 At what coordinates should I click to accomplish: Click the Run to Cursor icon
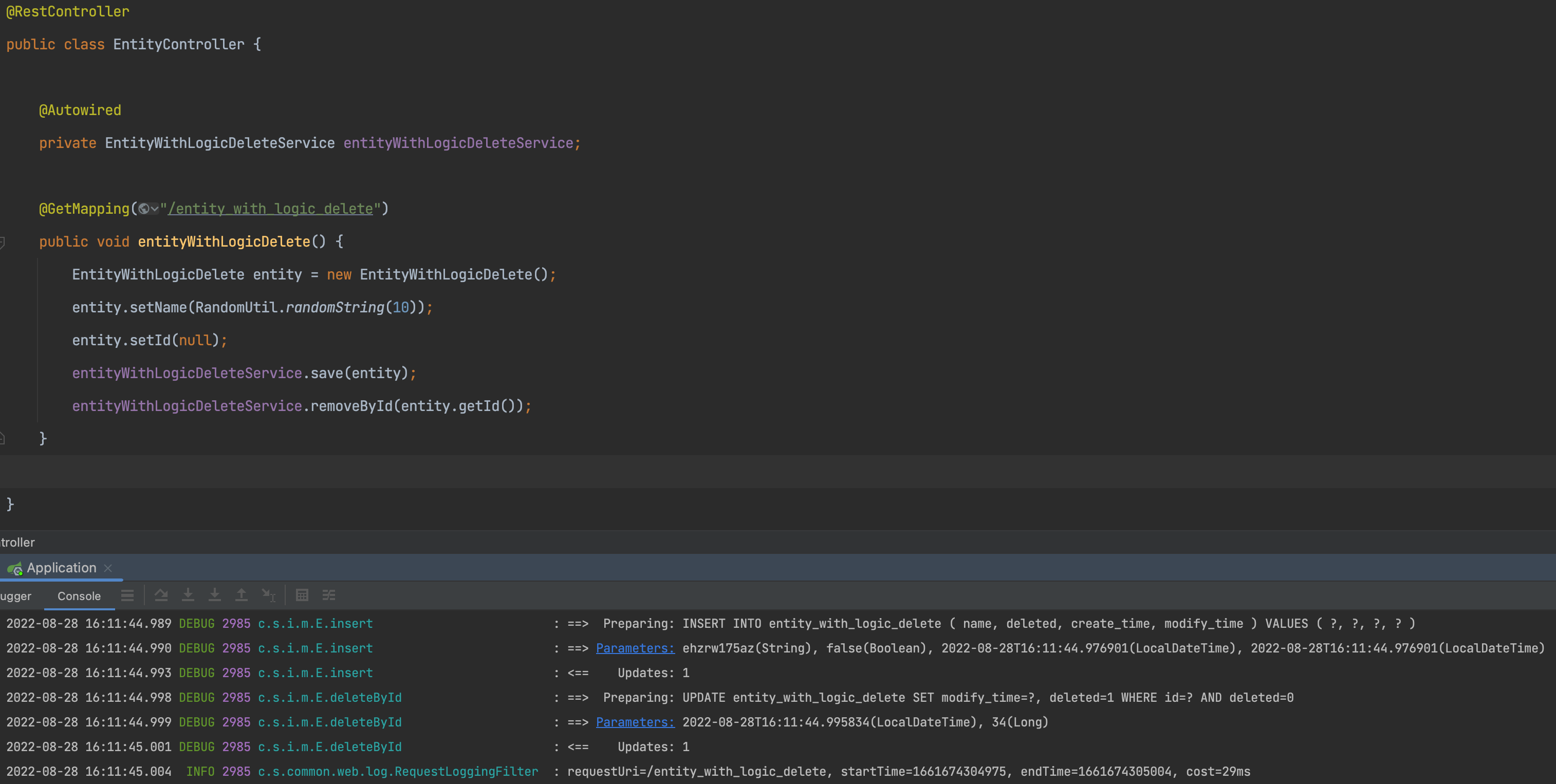tap(268, 595)
